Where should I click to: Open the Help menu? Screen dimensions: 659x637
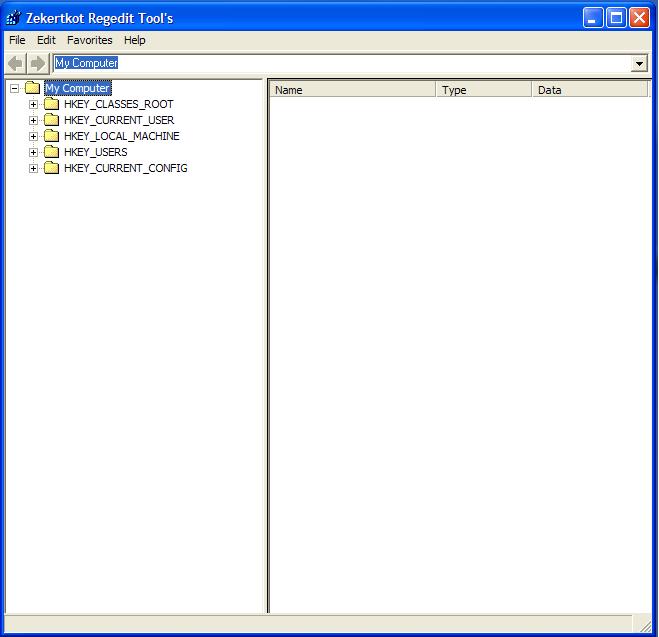click(134, 40)
